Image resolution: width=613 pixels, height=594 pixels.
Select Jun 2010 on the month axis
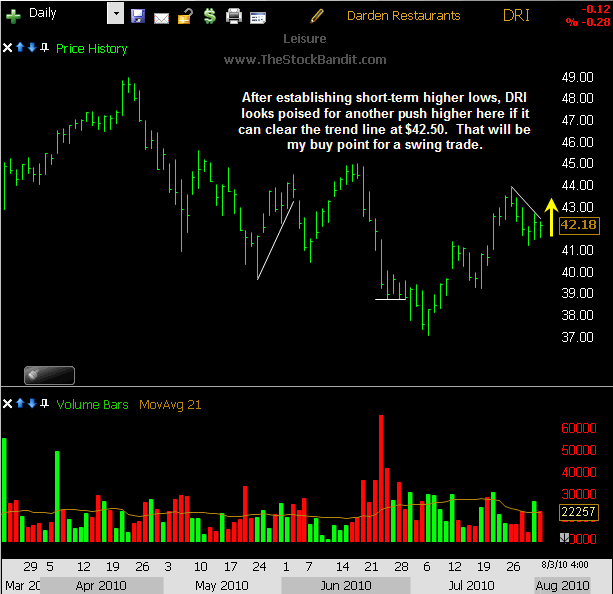(x=339, y=584)
